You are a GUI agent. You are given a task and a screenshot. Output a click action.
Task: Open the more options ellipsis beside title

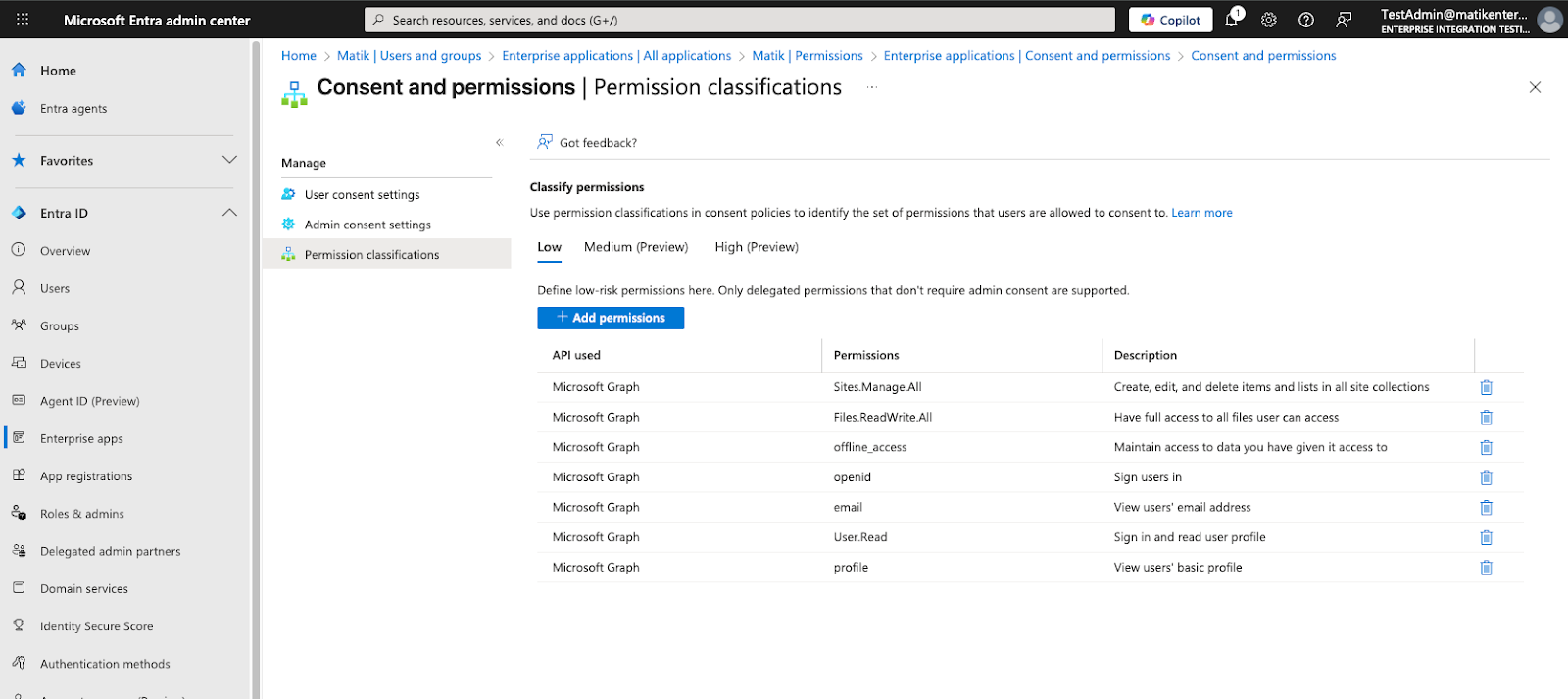pyautogui.click(x=871, y=88)
